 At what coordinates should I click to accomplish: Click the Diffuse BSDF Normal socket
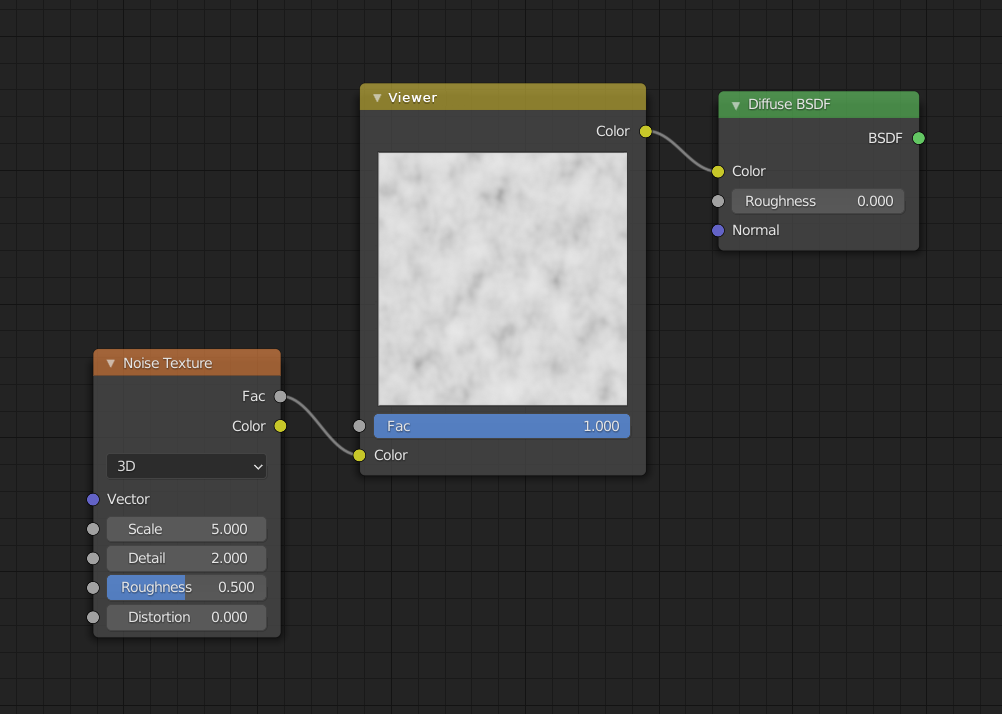[718, 230]
